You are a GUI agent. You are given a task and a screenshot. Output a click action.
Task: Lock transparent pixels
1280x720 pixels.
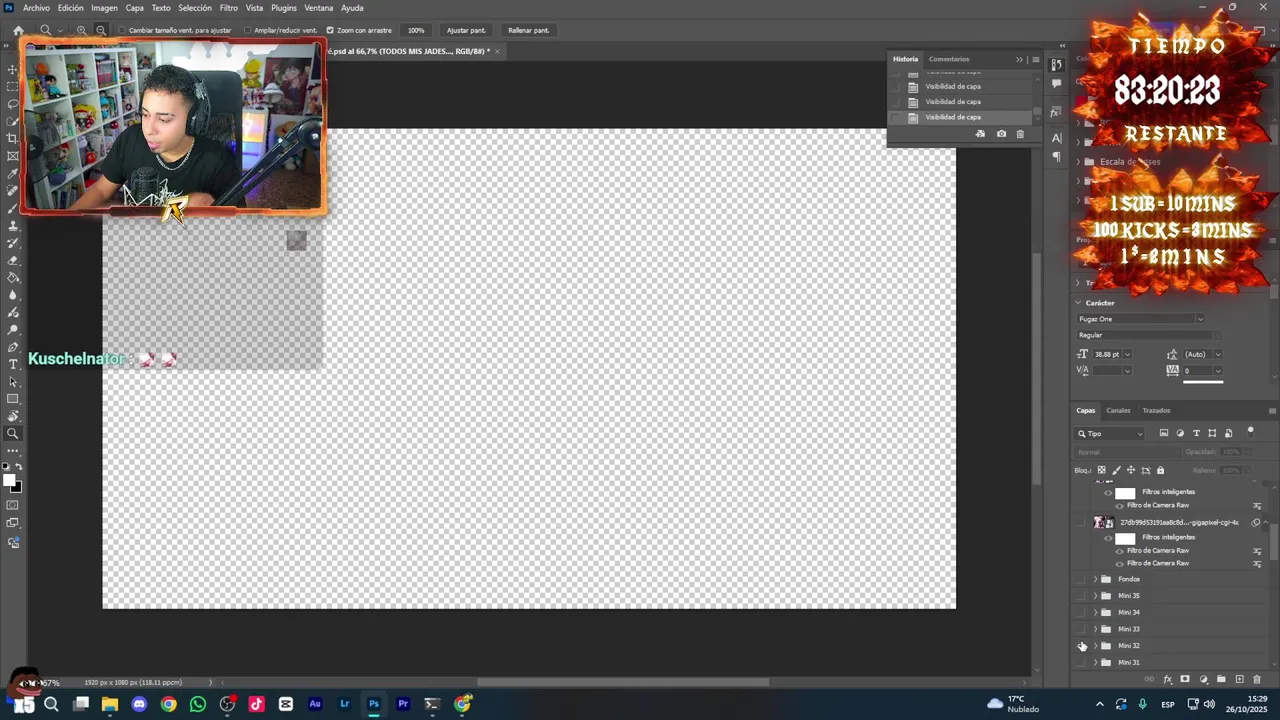(x=1102, y=470)
